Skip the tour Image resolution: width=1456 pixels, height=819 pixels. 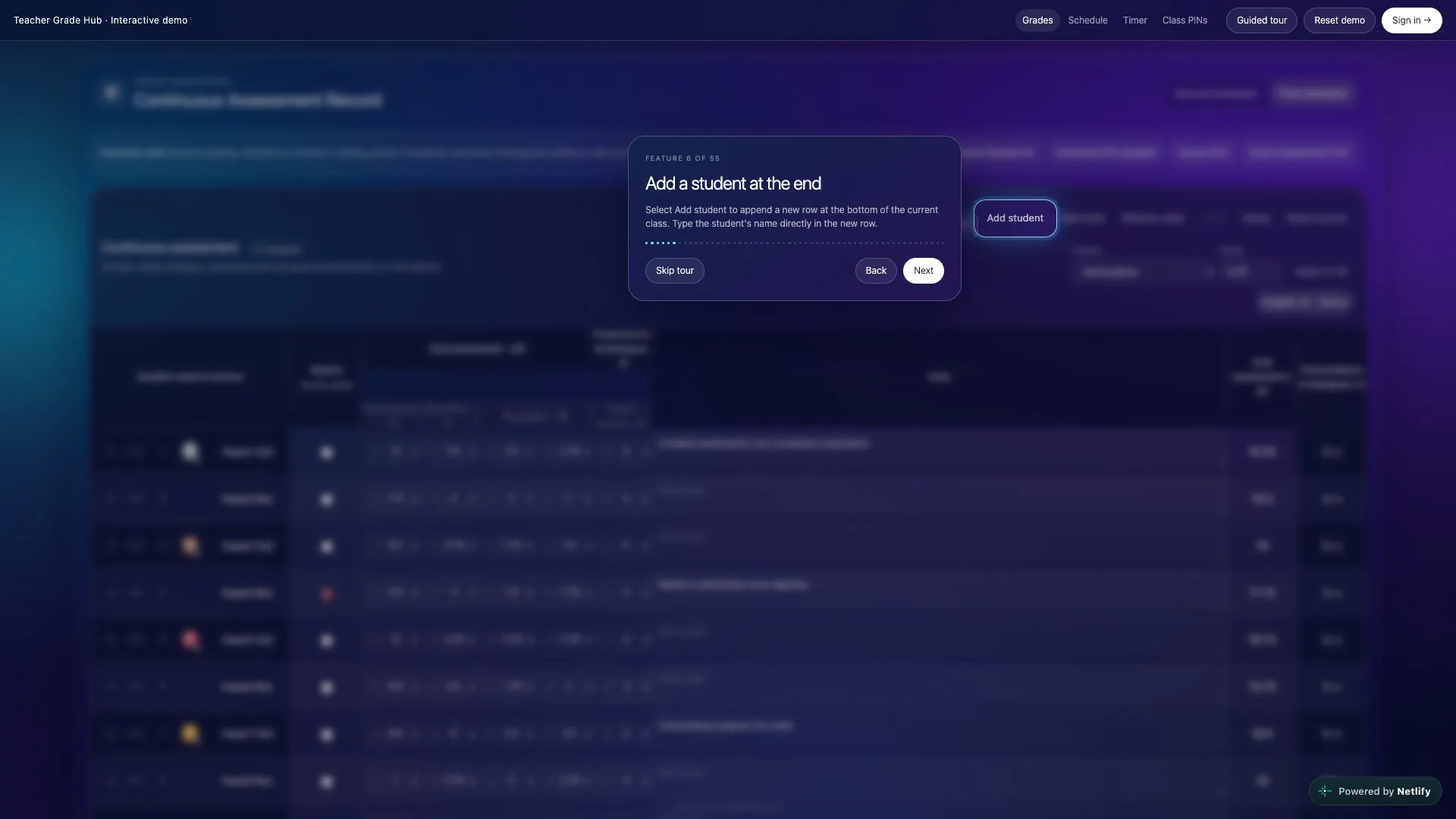[674, 271]
